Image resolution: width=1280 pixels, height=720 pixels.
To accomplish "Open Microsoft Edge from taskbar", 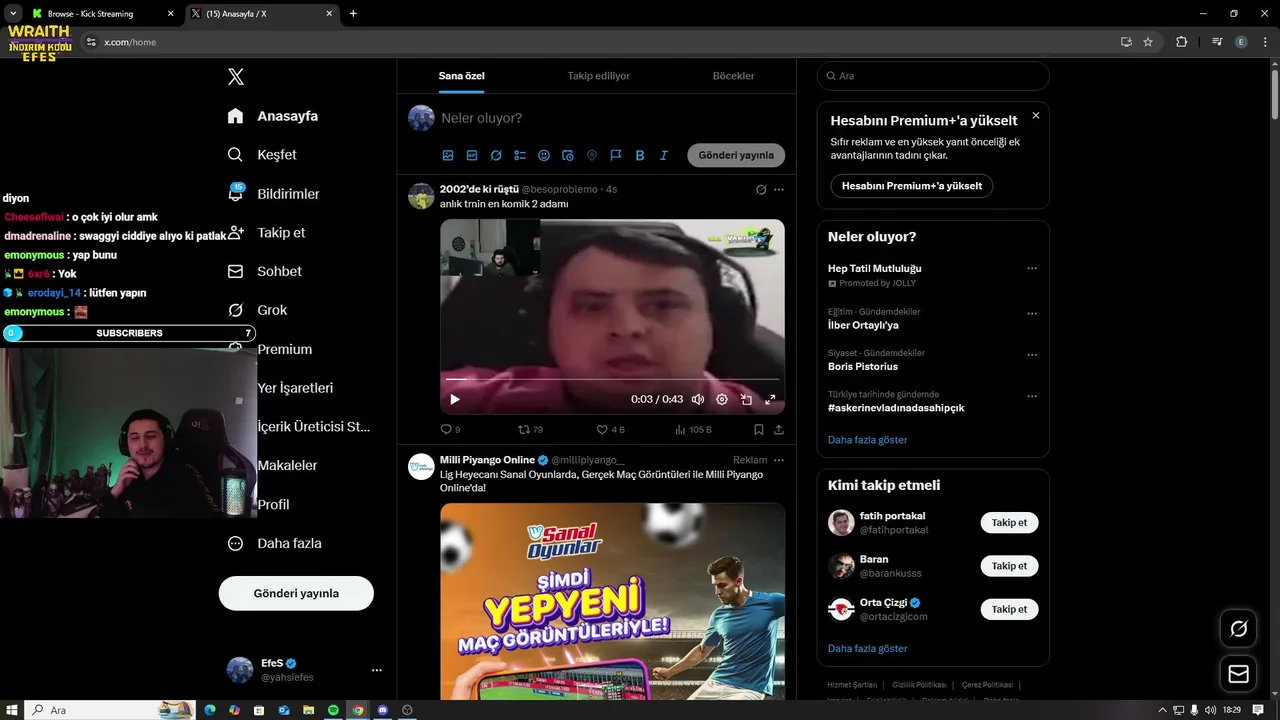I will (210, 710).
